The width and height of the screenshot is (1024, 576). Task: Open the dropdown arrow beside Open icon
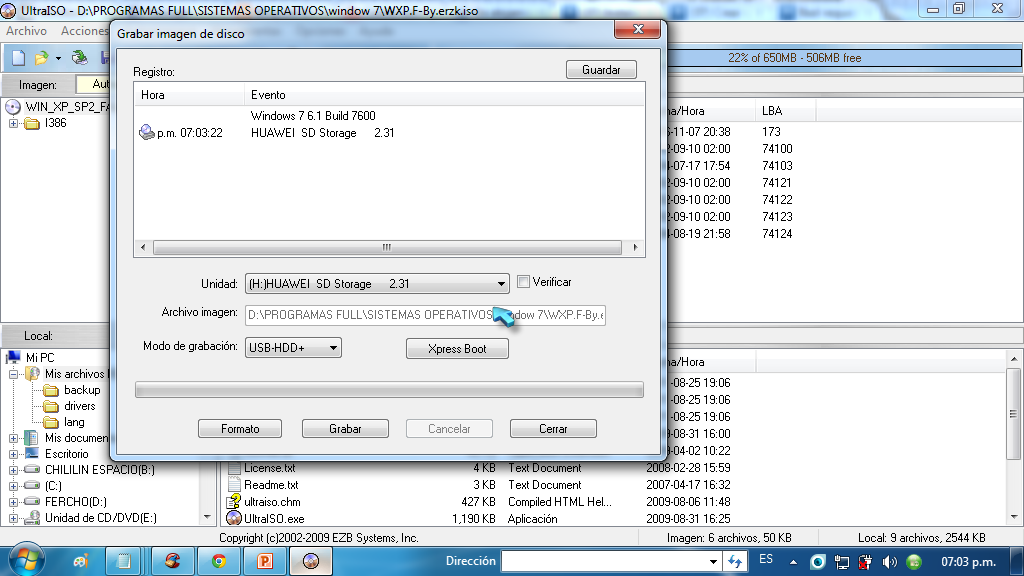click(x=58, y=59)
